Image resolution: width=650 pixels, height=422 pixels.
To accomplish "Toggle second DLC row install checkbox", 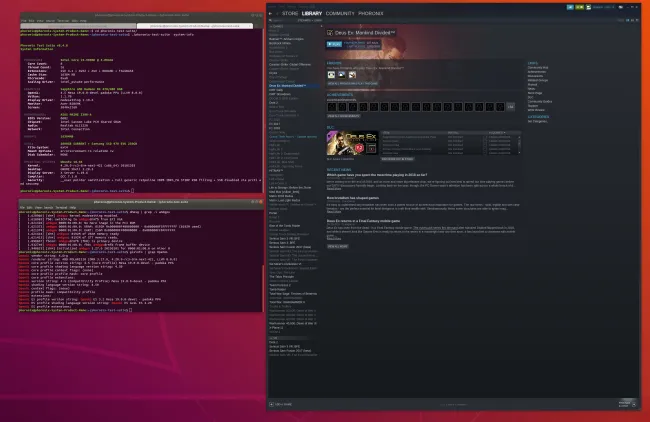I will tap(485, 141).
